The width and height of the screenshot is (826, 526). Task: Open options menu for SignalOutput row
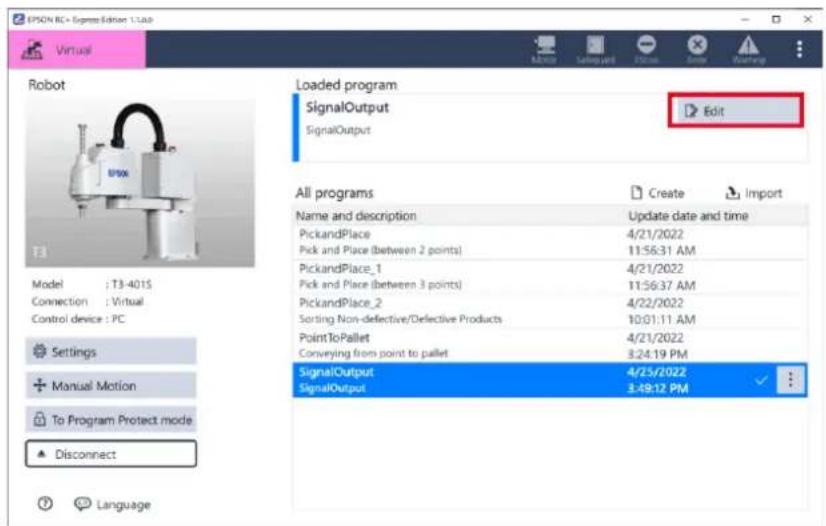[x=790, y=380]
